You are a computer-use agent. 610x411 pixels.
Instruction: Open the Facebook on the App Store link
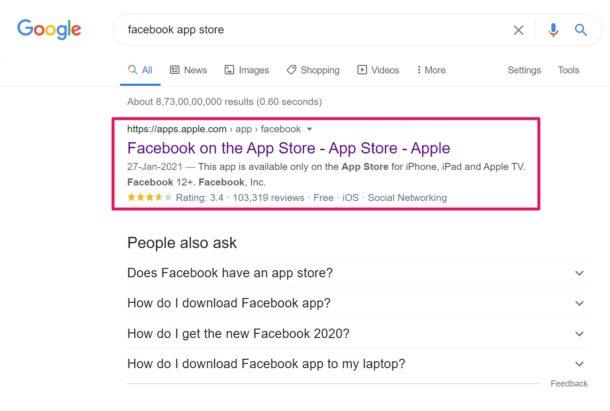288,148
